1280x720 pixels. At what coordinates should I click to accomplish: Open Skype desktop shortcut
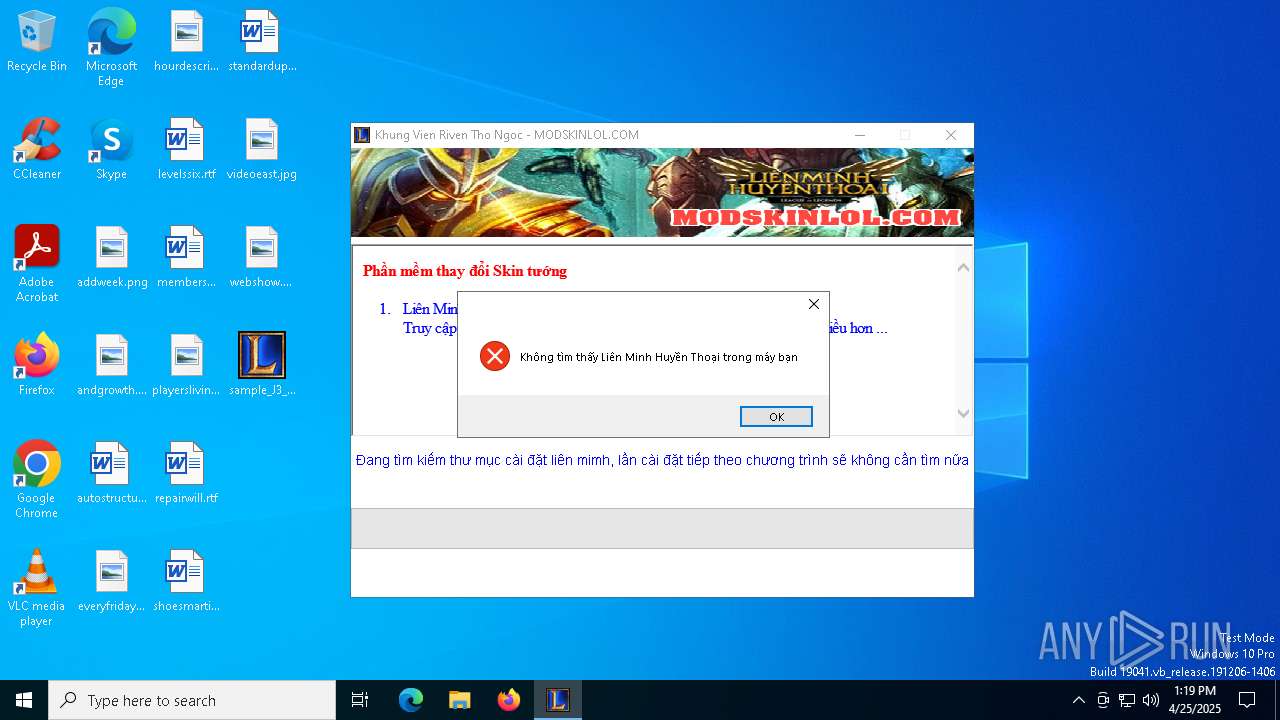pyautogui.click(x=111, y=150)
